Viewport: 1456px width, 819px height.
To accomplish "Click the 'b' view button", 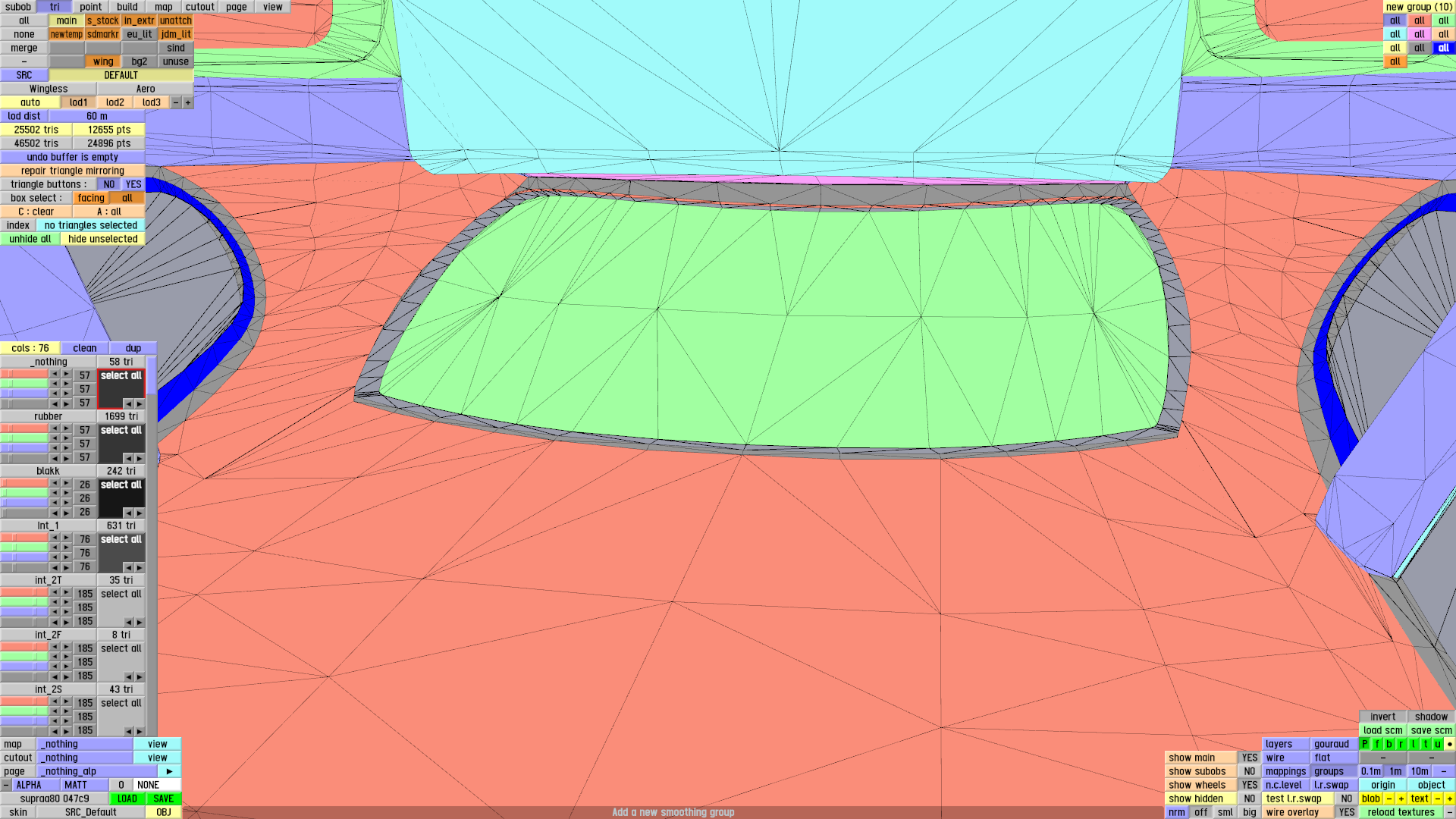I will (1389, 744).
